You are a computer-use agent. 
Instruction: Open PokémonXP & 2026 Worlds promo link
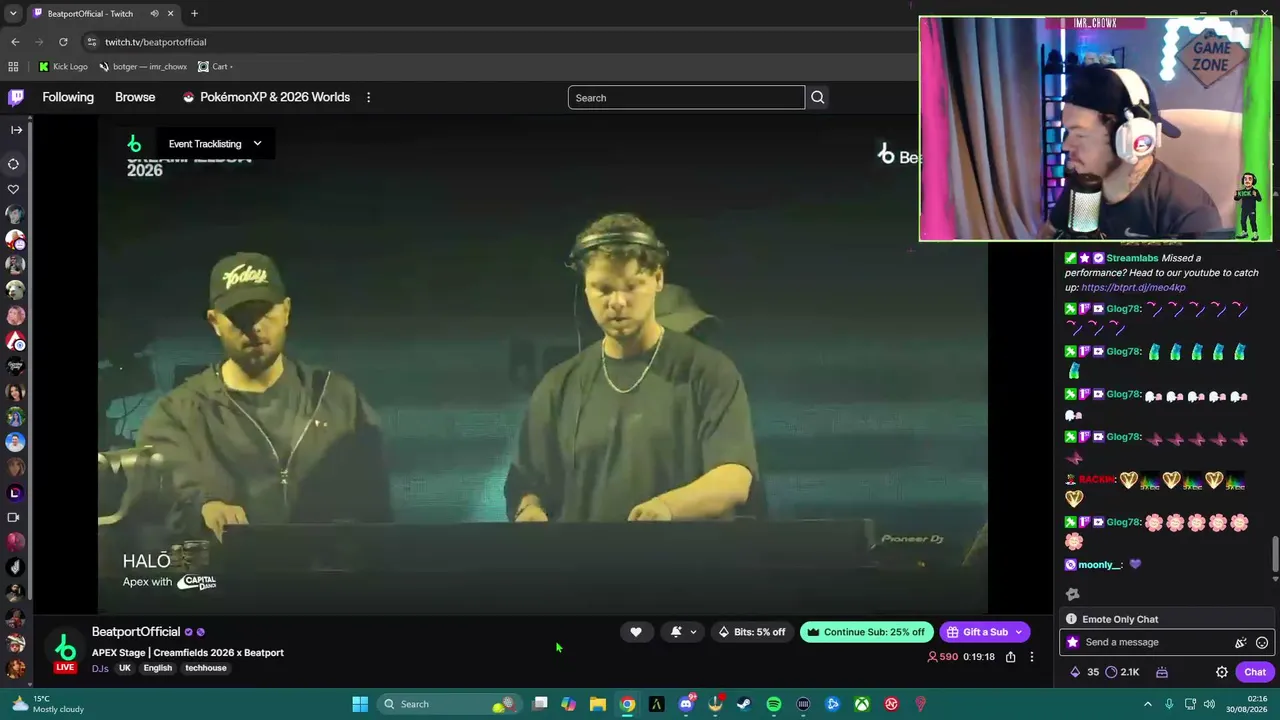tap(266, 97)
